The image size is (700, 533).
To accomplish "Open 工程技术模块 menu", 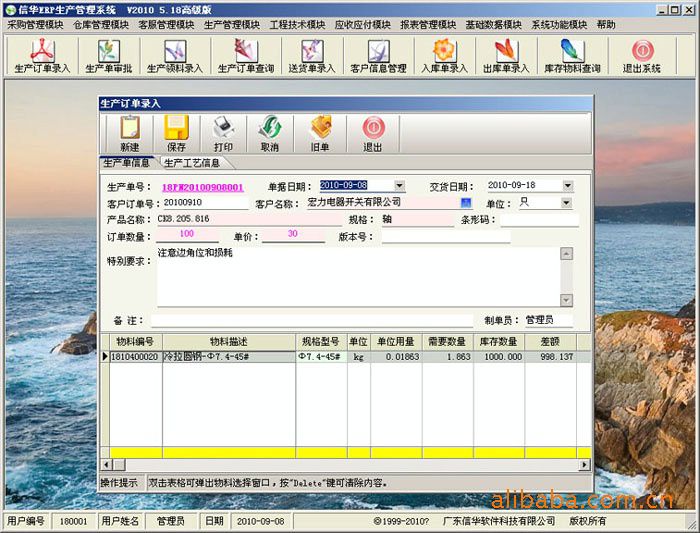I will tap(297, 25).
